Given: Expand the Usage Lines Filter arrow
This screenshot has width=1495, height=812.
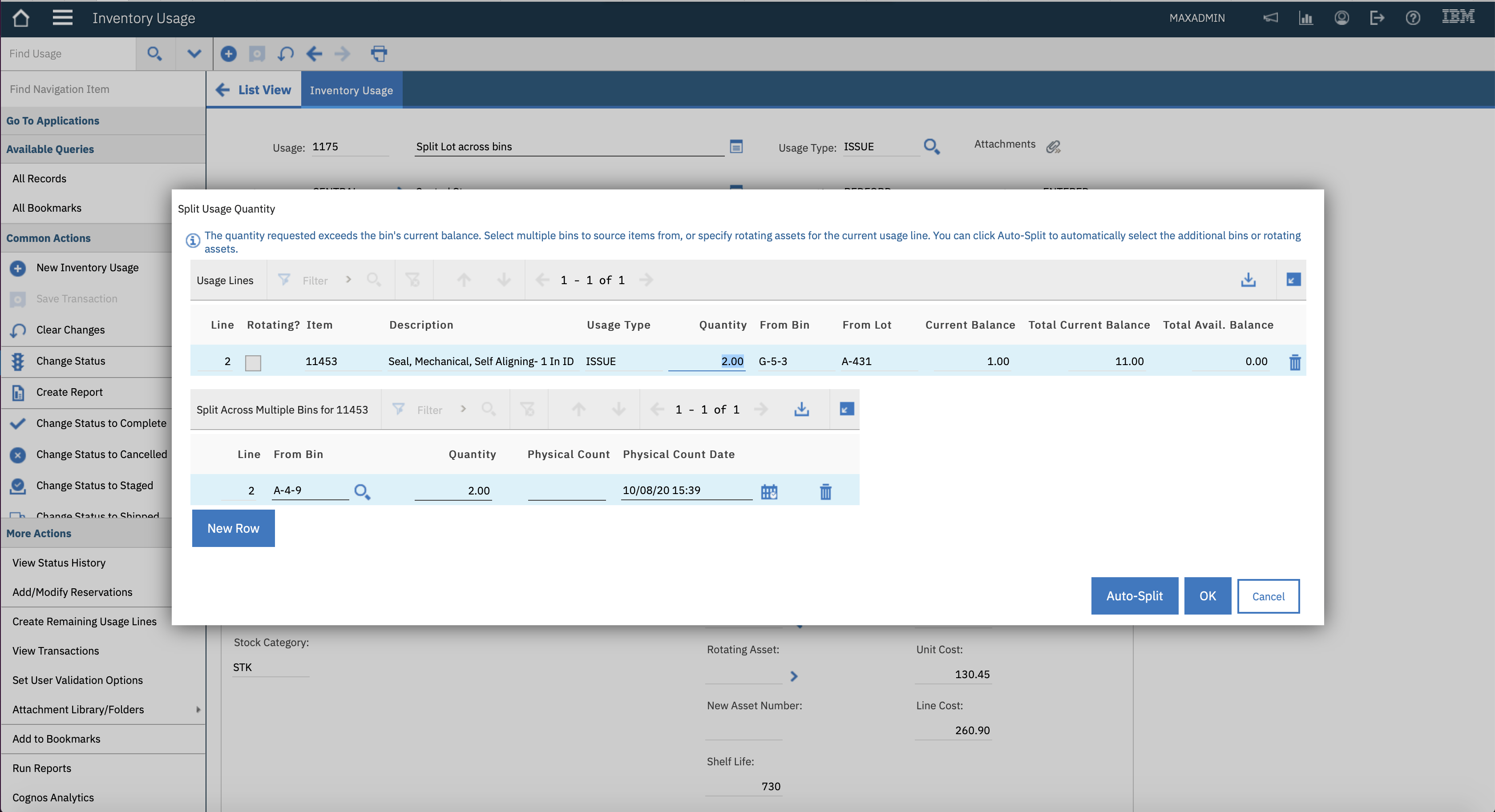Looking at the screenshot, I should 348,280.
